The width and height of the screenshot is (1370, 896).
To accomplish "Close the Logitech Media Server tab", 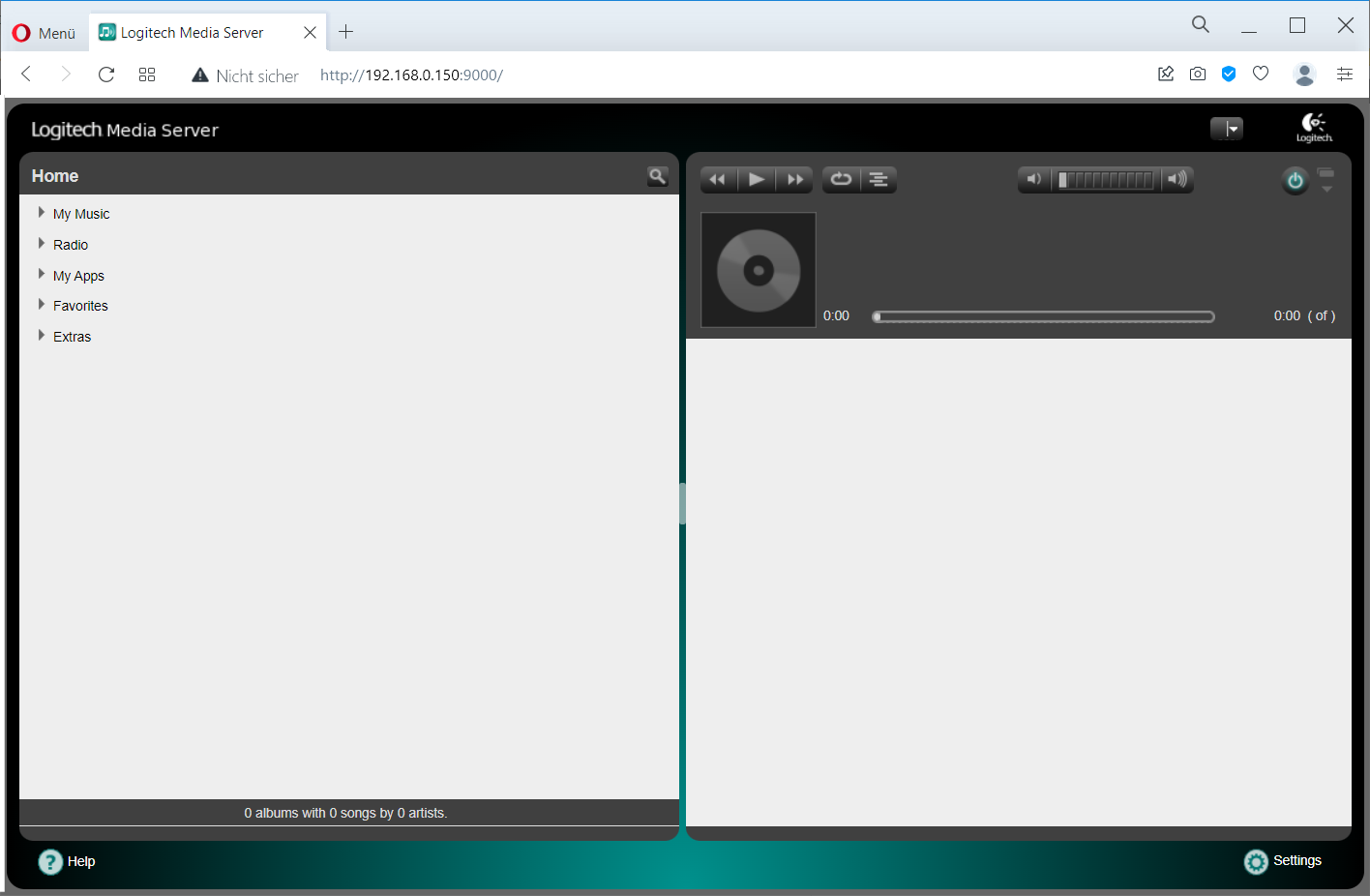I will coord(310,33).
